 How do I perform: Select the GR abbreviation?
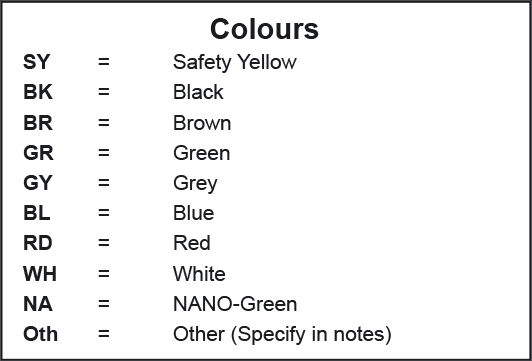point(38,153)
